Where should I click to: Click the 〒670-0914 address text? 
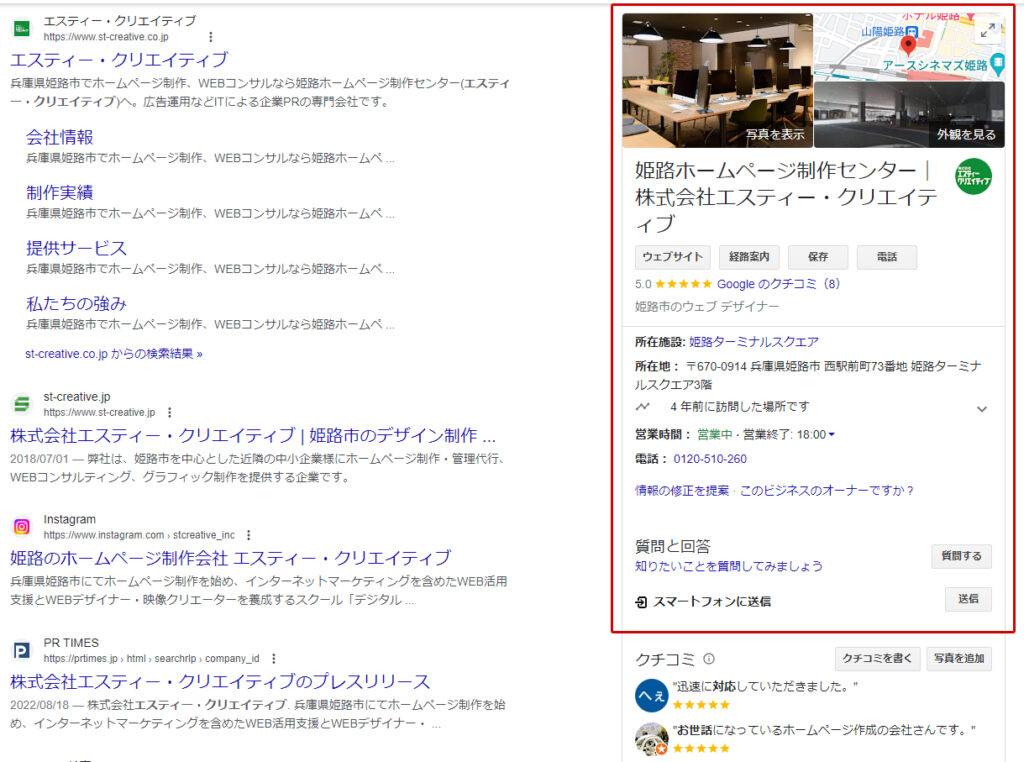tap(808, 375)
